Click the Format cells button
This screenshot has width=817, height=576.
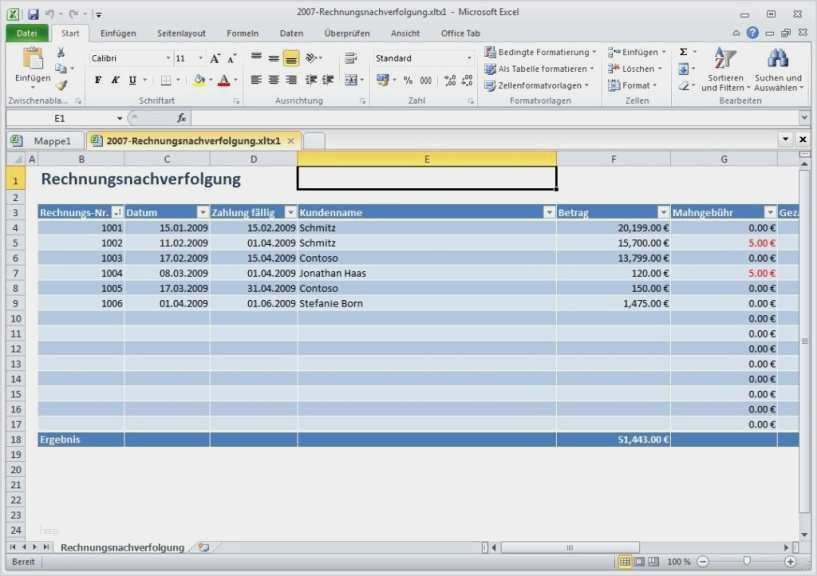[633, 85]
